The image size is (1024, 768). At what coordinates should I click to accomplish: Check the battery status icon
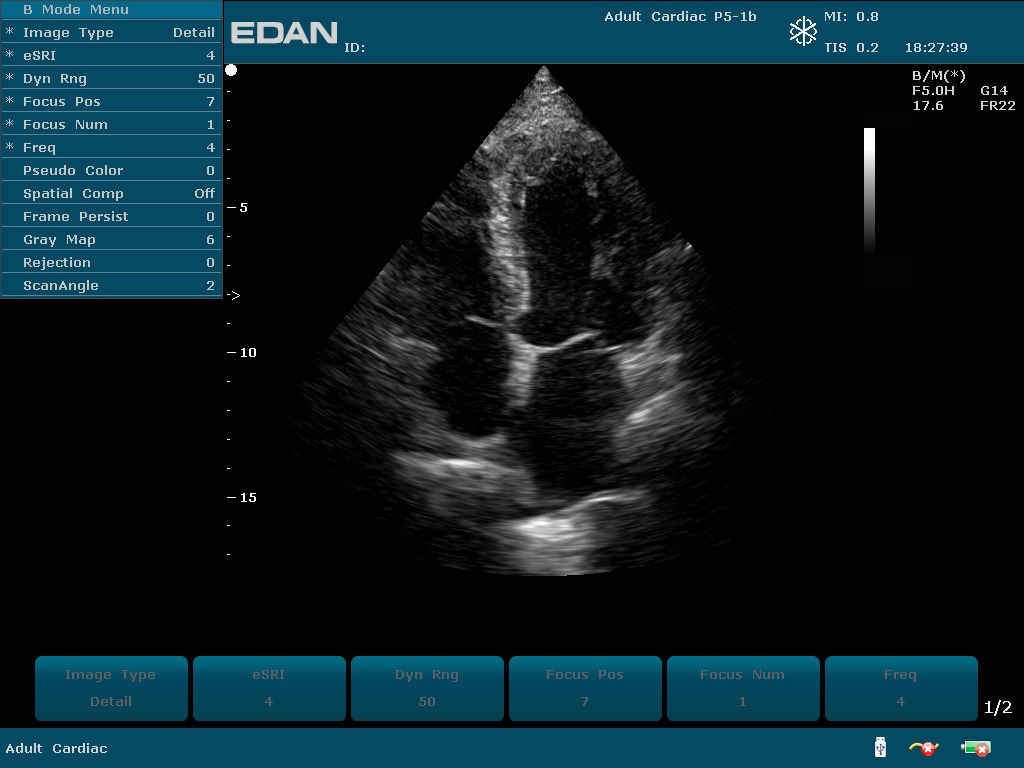click(975, 748)
